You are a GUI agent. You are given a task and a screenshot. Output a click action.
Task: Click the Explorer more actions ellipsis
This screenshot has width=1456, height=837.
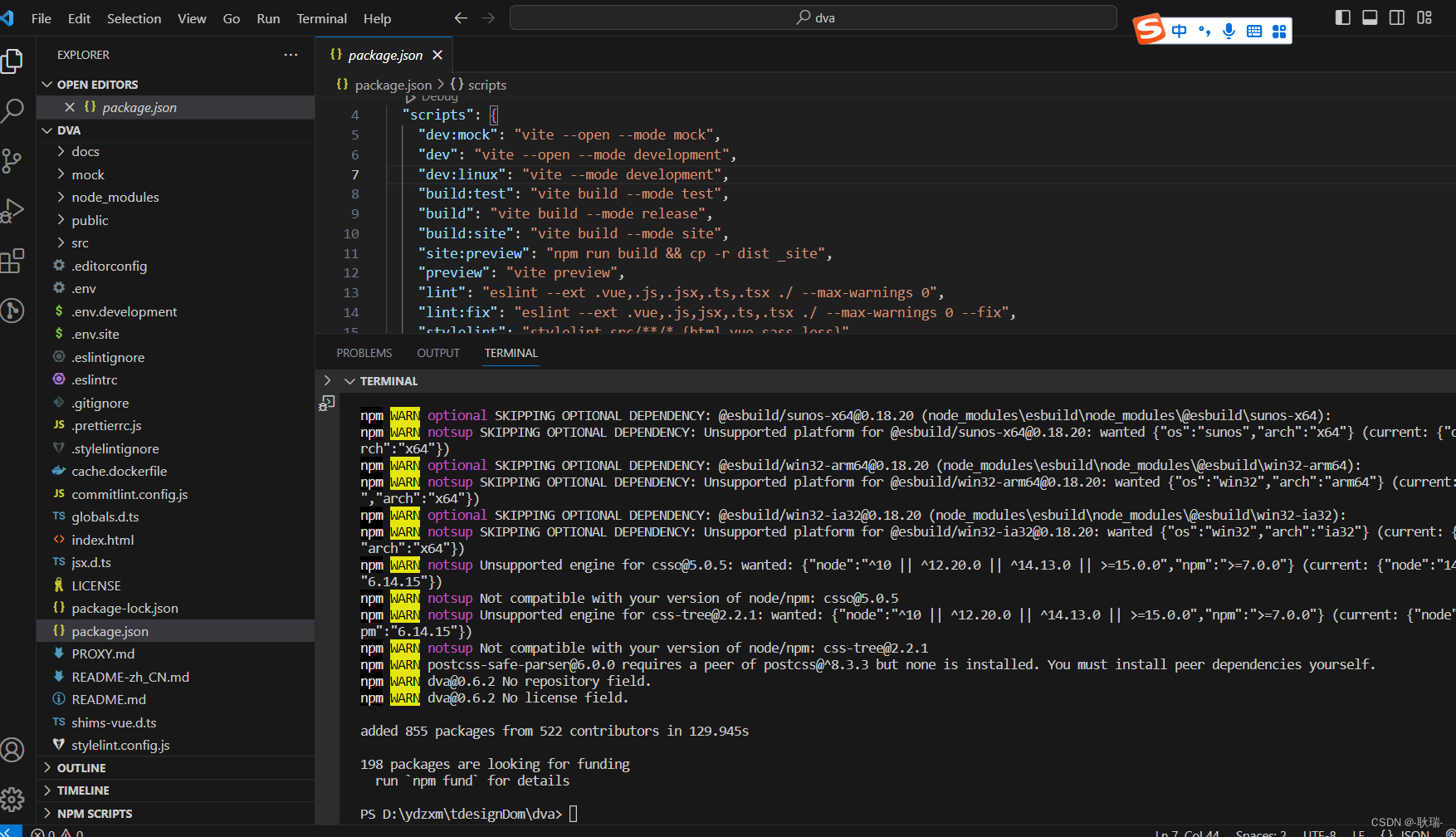coord(291,55)
